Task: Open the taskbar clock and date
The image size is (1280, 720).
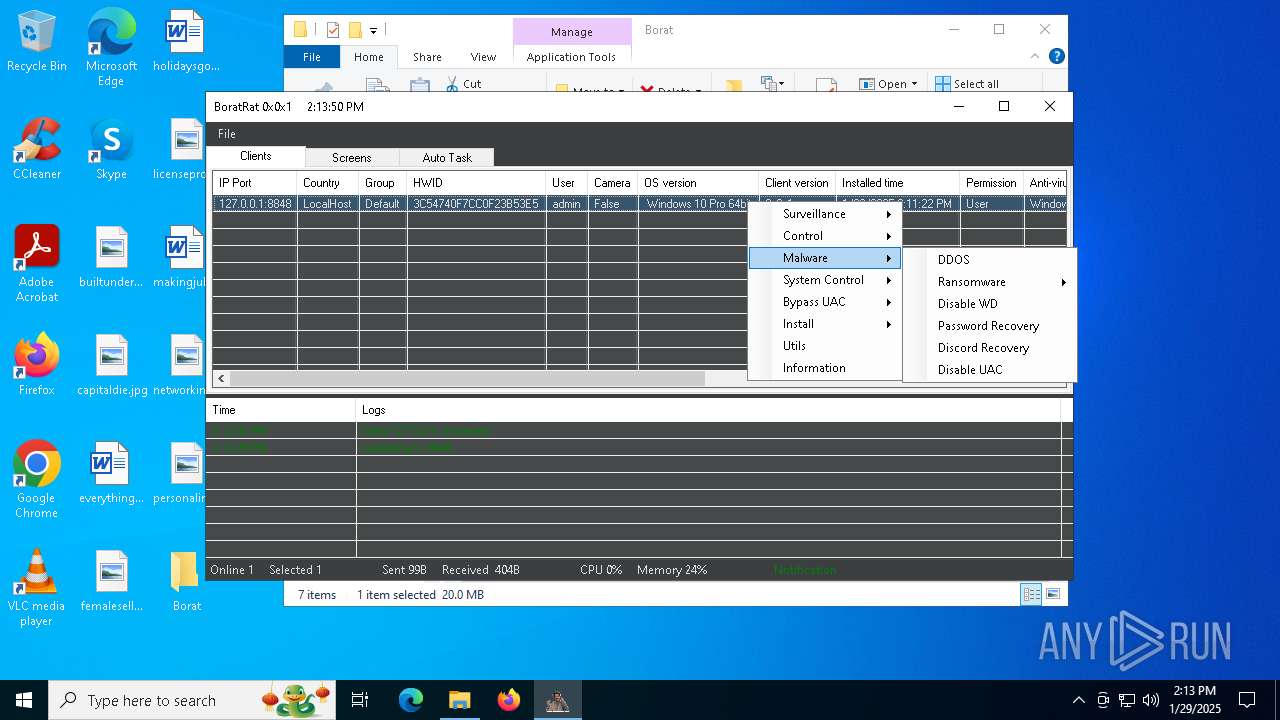Action: (1194, 700)
